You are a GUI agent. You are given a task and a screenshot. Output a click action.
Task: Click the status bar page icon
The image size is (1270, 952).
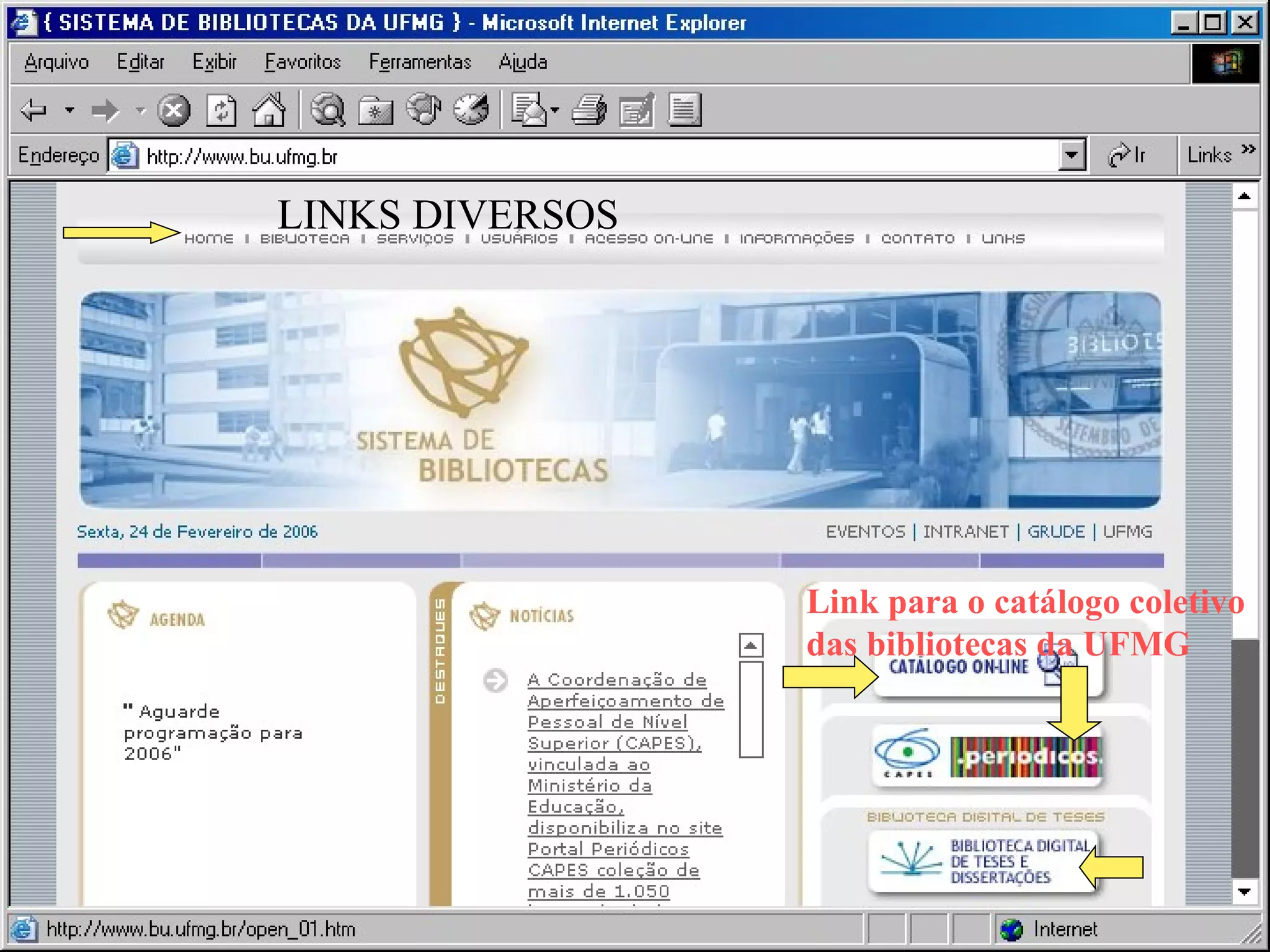pyautogui.click(x=24, y=929)
